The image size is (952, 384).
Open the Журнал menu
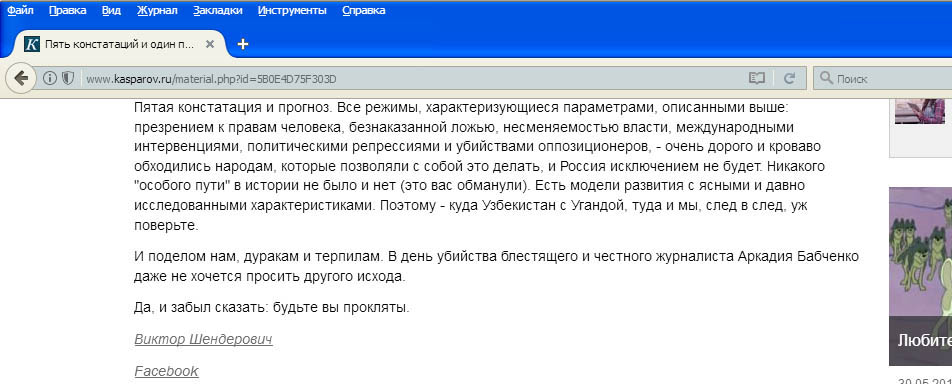point(157,10)
